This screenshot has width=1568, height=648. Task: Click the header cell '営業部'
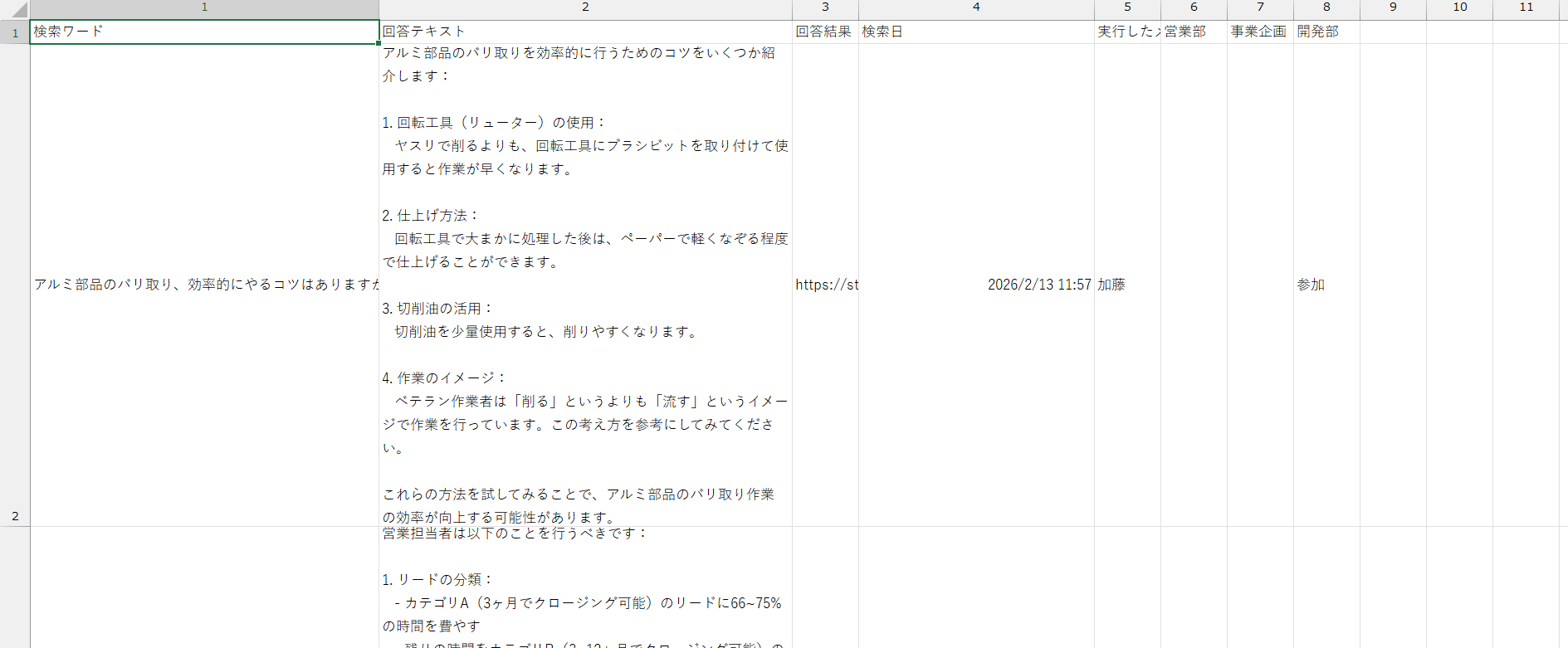[1194, 32]
